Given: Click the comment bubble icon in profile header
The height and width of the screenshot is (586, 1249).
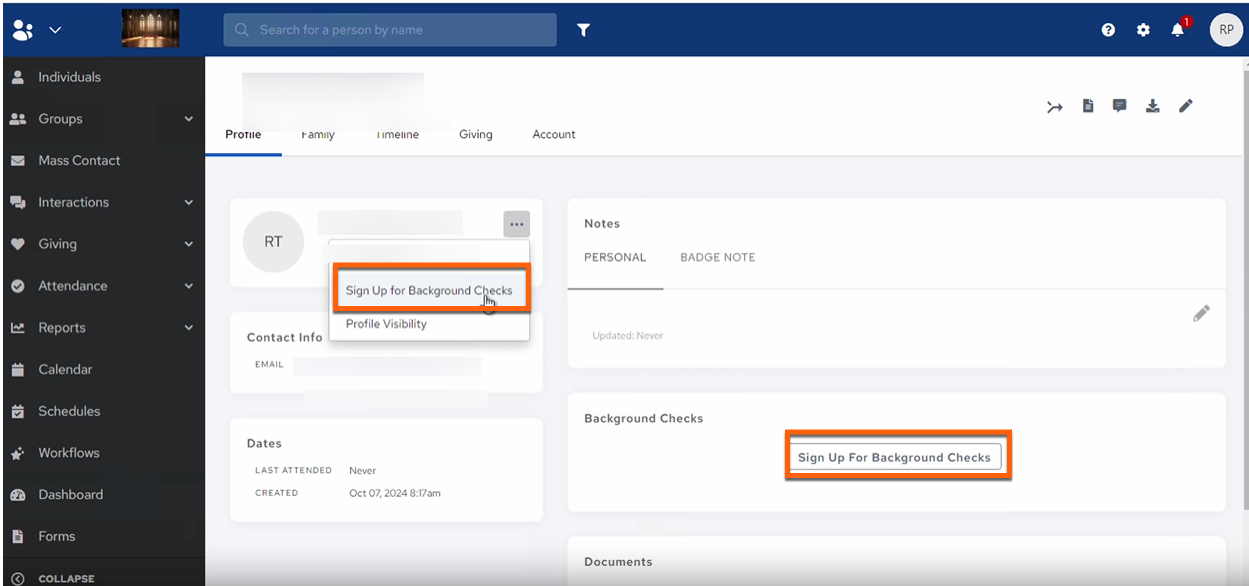Looking at the screenshot, I should point(1120,106).
